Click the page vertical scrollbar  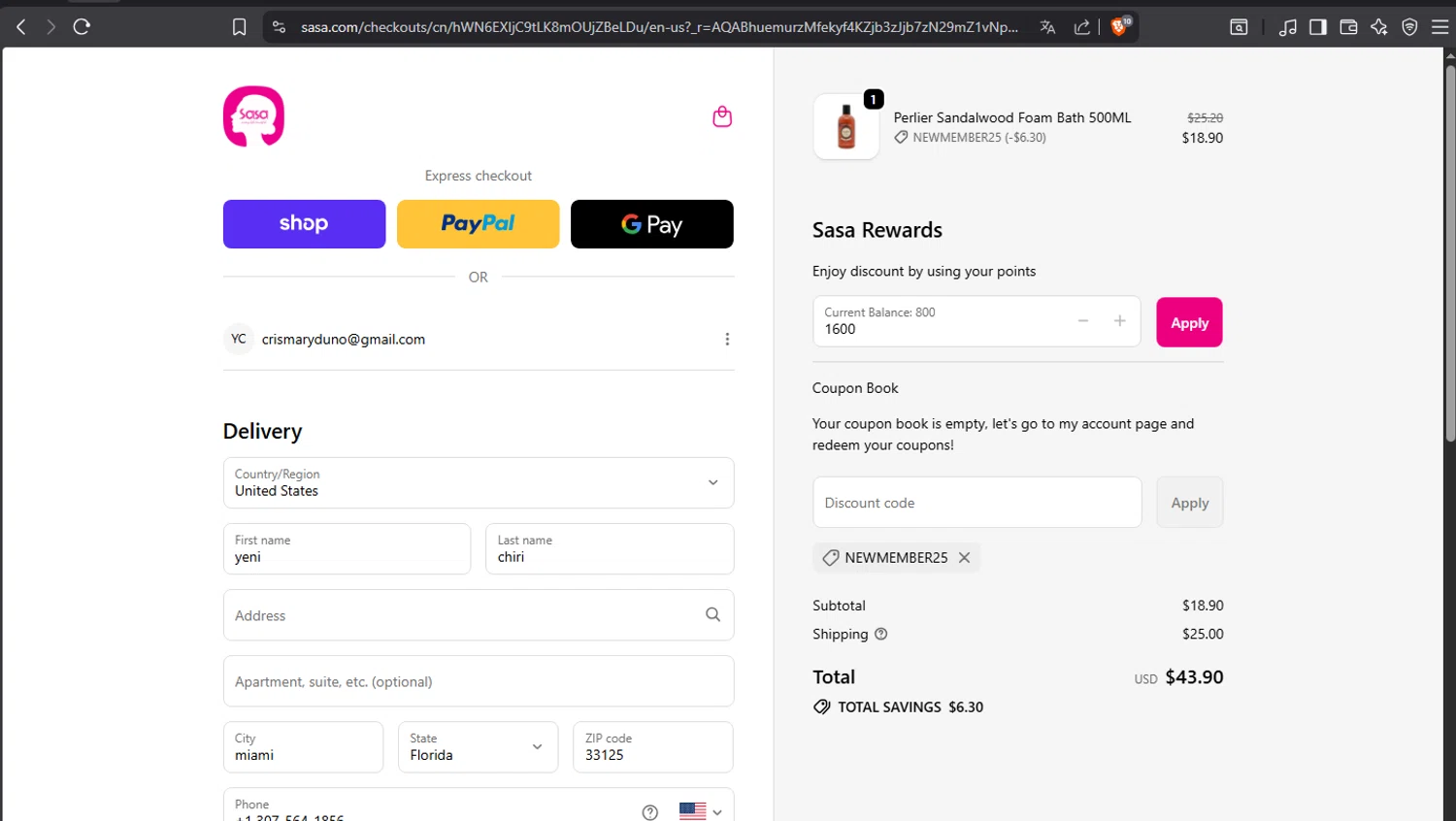pos(1450,252)
